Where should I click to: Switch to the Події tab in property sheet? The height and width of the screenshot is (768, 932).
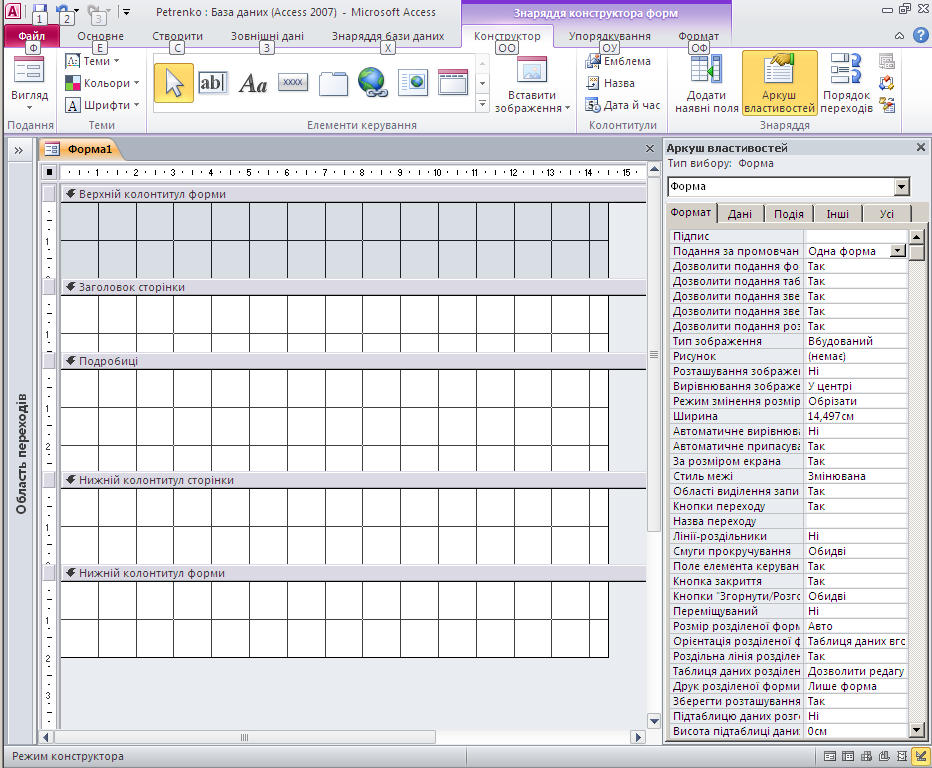click(788, 213)
